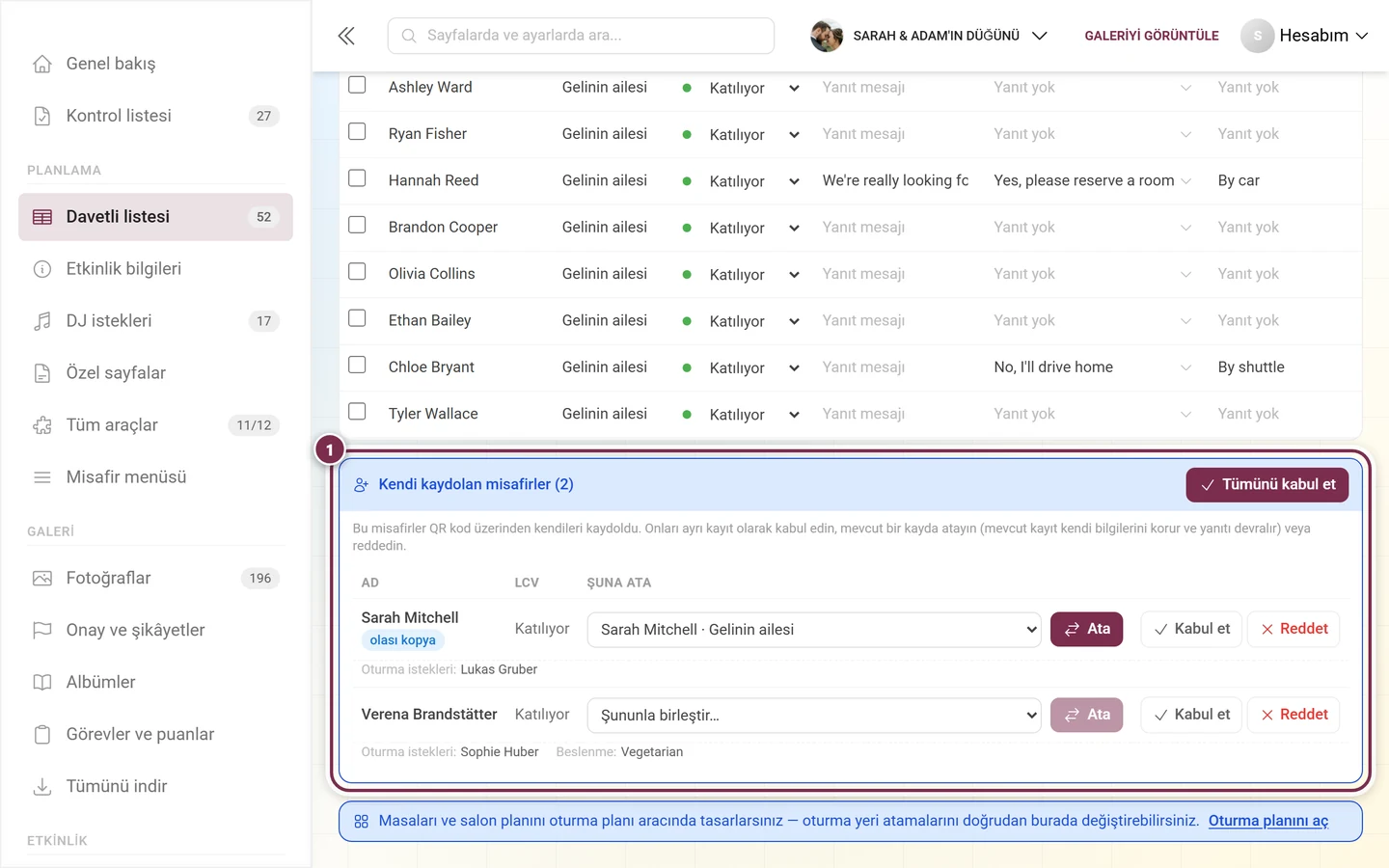Open Chloe Bryant's Katılıyor status dropdown
The height and width of the screenshot is (868, 1389).
point(754,367)
